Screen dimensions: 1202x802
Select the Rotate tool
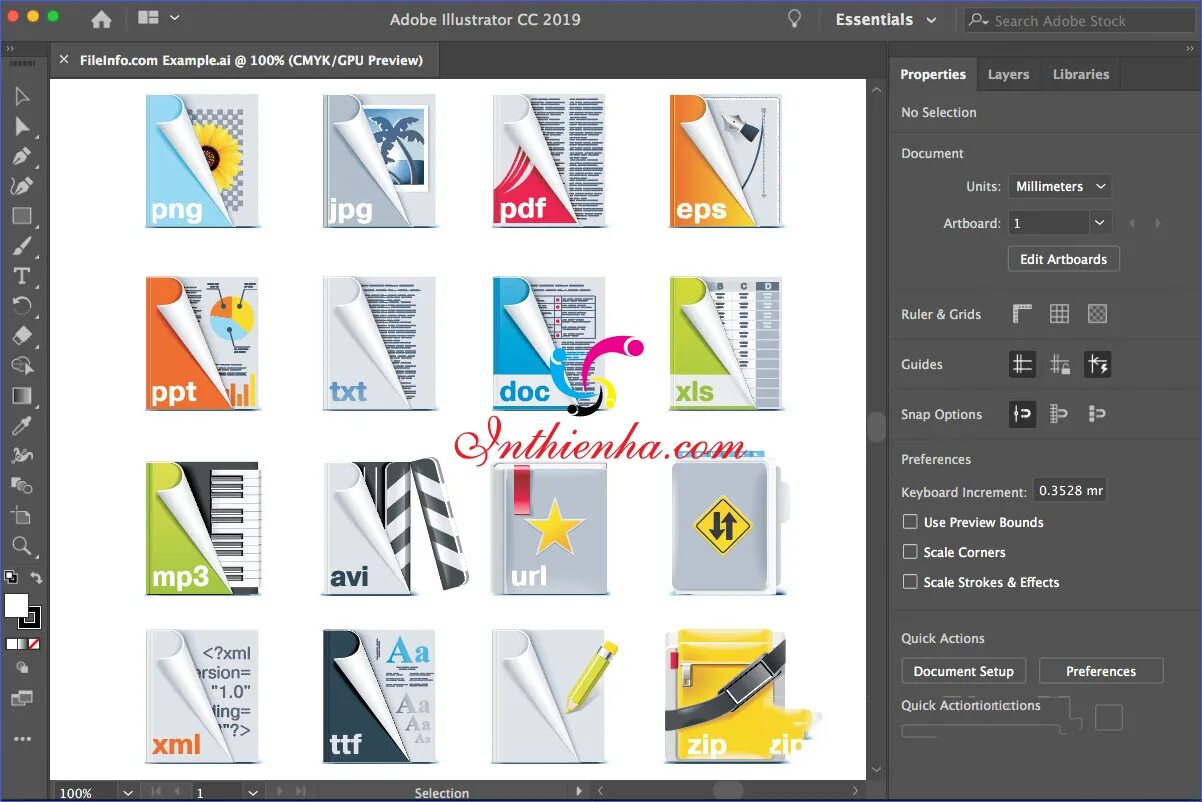(22, 305)
